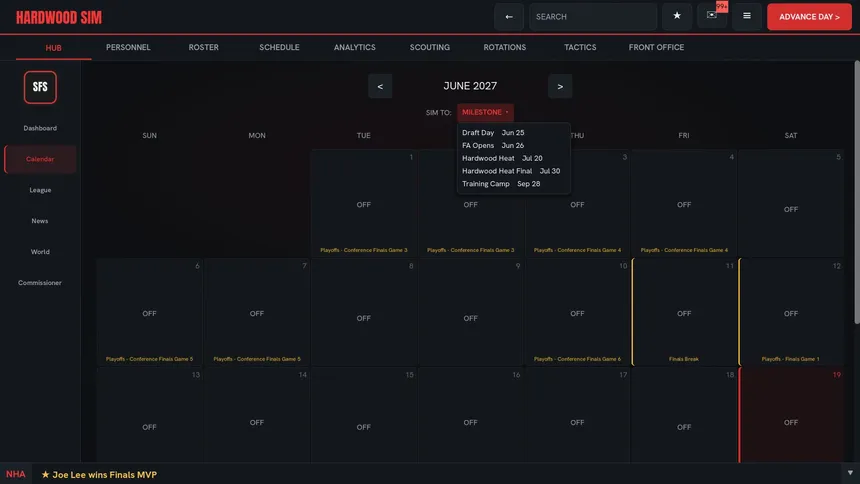Image resolution: width=860 pixels, height=484 pixels.
Task: Click the SFS team logo
Action: coord(40,87)
